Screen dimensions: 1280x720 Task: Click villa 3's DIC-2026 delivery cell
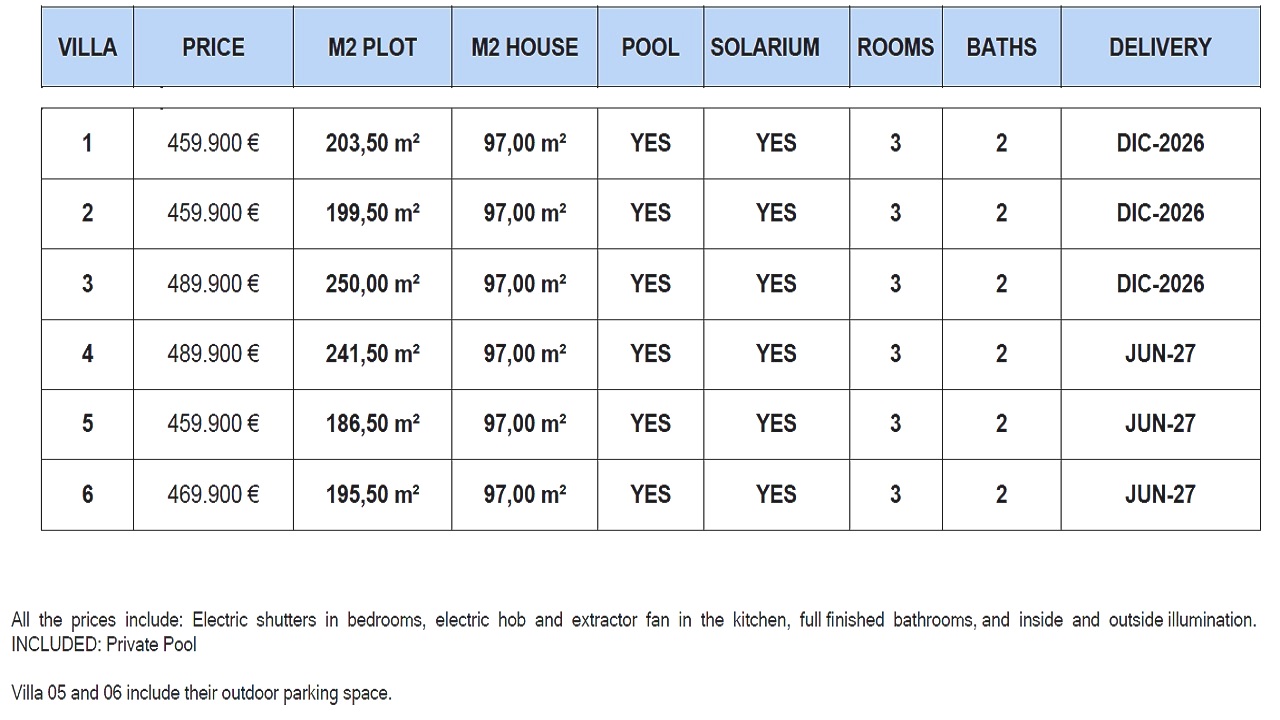point(1160,284)
